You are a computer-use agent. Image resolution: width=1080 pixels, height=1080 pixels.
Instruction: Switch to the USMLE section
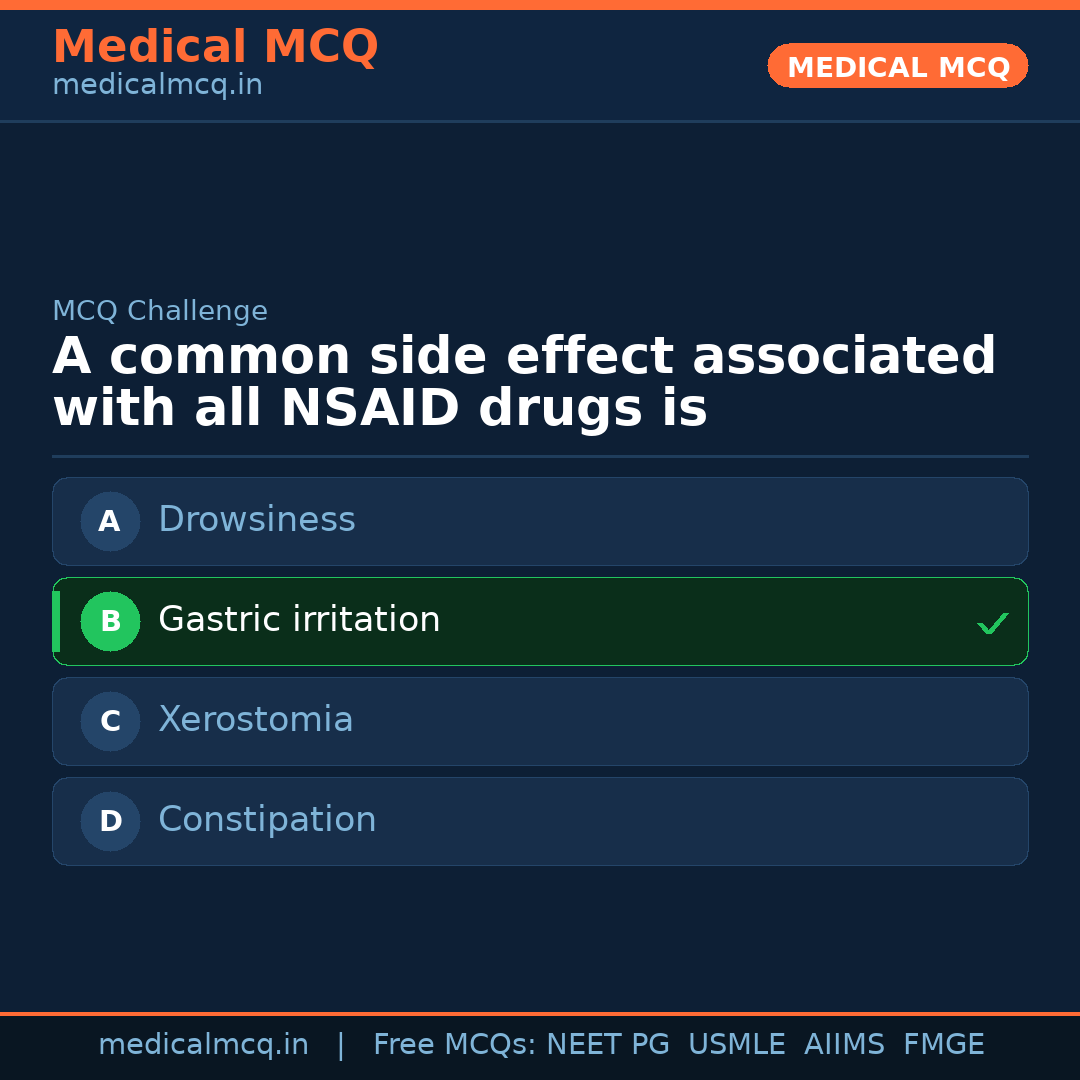pos(737,1044)
